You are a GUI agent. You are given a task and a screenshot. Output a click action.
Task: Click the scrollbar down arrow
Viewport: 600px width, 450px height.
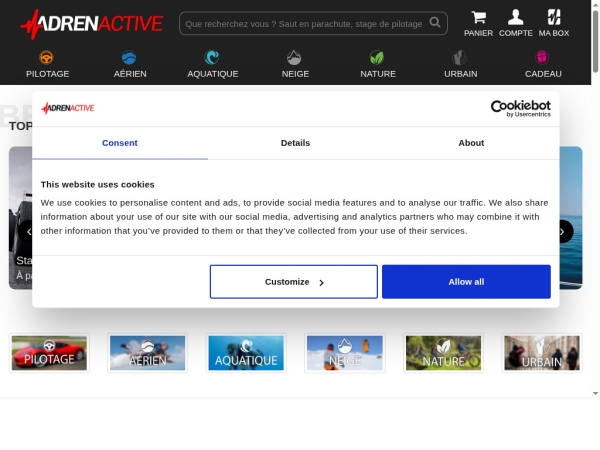pyautogui.click(x=595, y=393)
